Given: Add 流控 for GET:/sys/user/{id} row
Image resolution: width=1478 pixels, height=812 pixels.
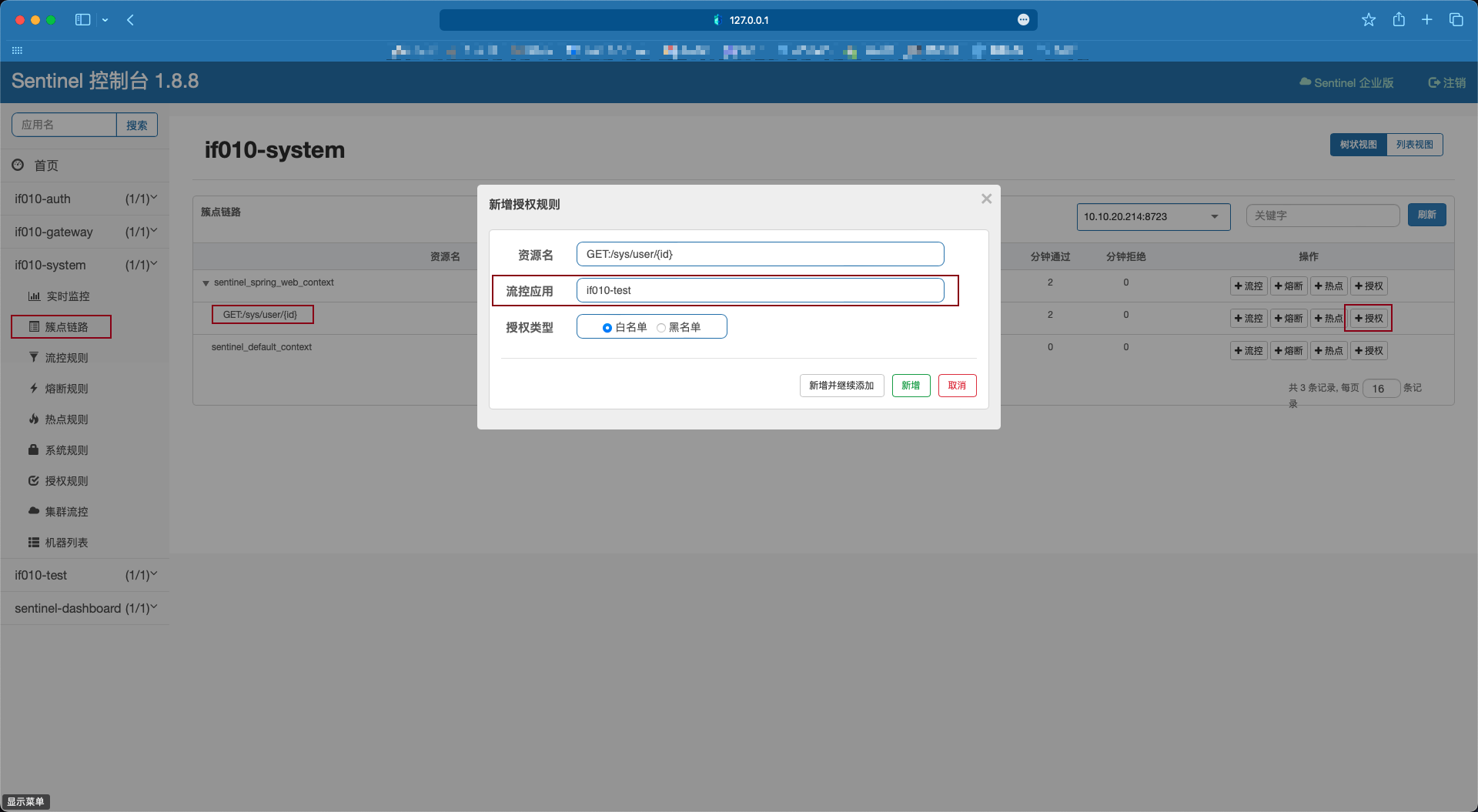Looking at the screenshot, I should click(1249, 319).
